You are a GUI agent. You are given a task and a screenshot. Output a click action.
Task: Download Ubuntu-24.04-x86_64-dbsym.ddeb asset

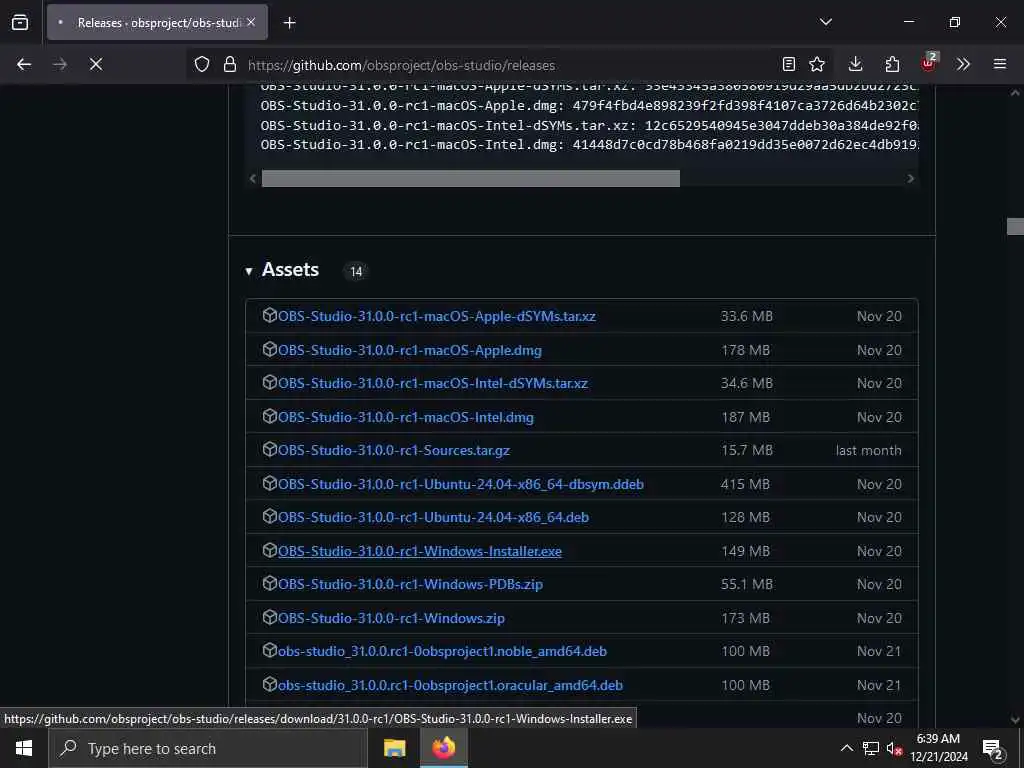tap(460, 485)
